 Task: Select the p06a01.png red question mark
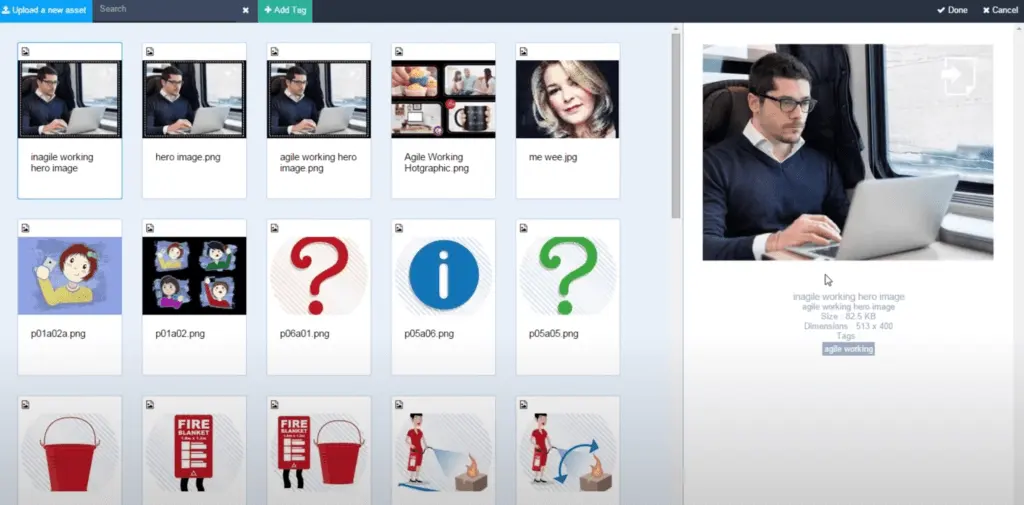coord(319,276)
